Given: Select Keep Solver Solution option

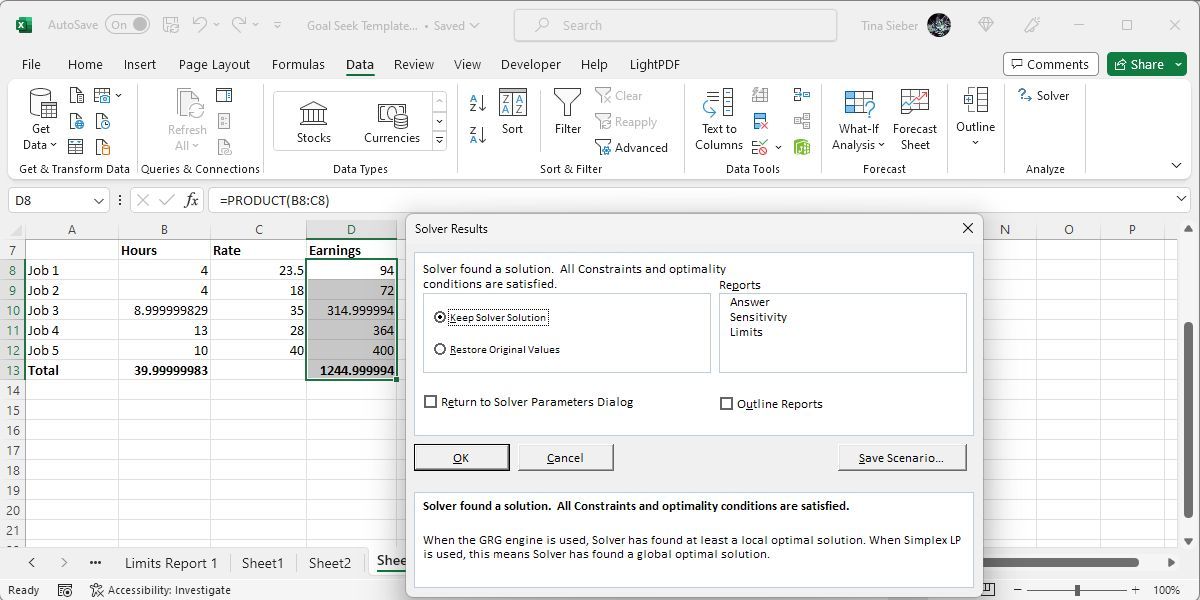Looking at the screenshot, I should pos(440,317).
